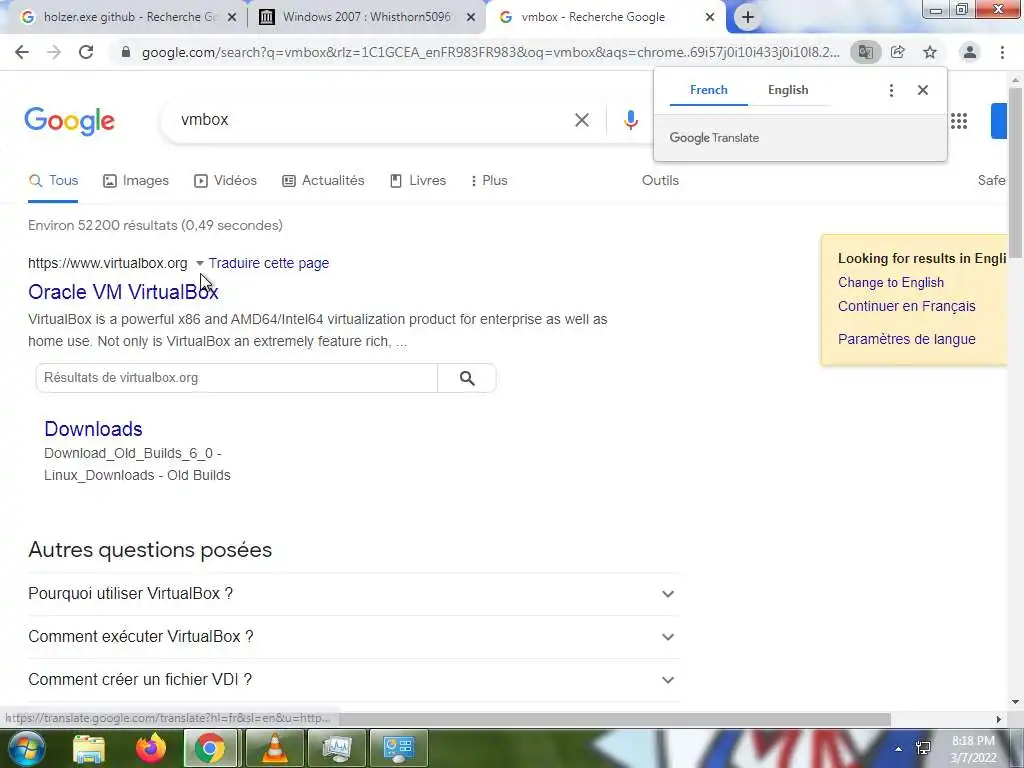Image resolution: width=1024 pixels, height=768 pixels.
Task: Switch to the 'Windows 2007 : Whisthorn5096' tab
Action: [366, 18]
